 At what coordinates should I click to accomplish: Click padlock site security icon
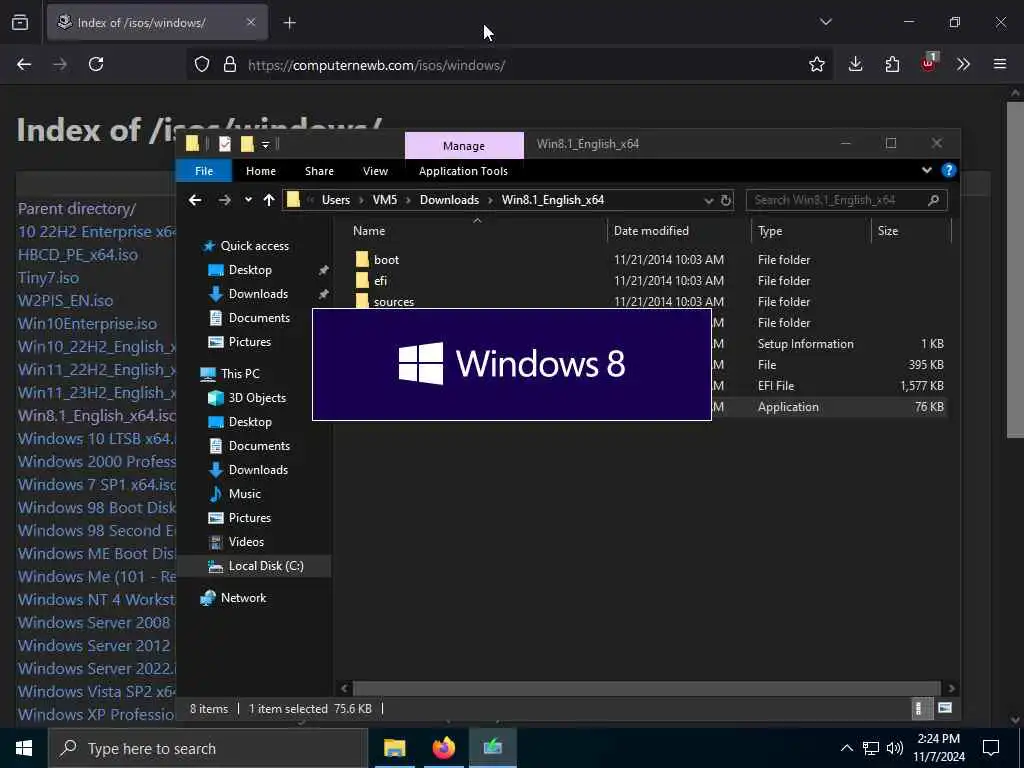(229, 64)
